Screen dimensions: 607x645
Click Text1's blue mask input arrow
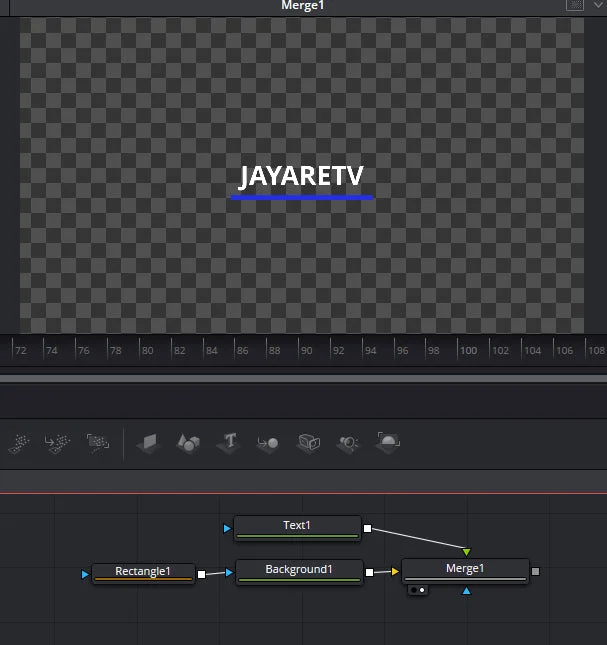pos(227,528)
